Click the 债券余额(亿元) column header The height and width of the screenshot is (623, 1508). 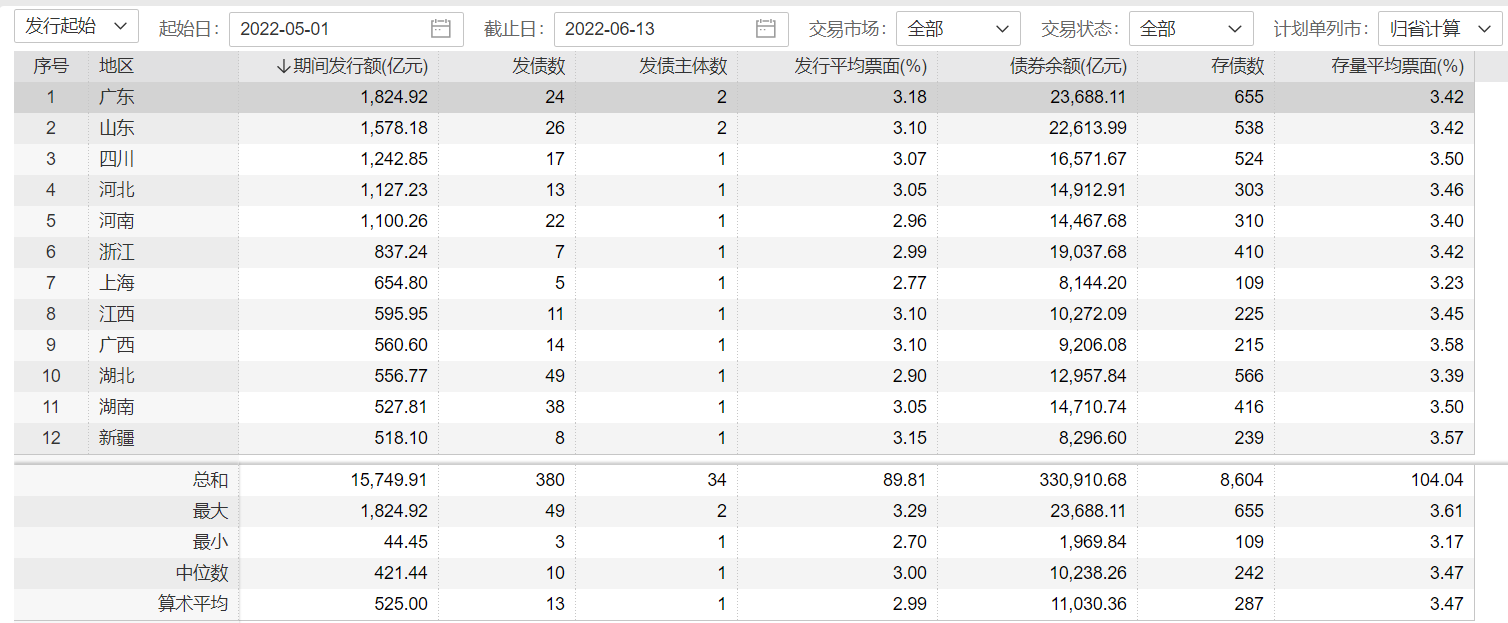pyautogui.click(x=1068, y=67)
